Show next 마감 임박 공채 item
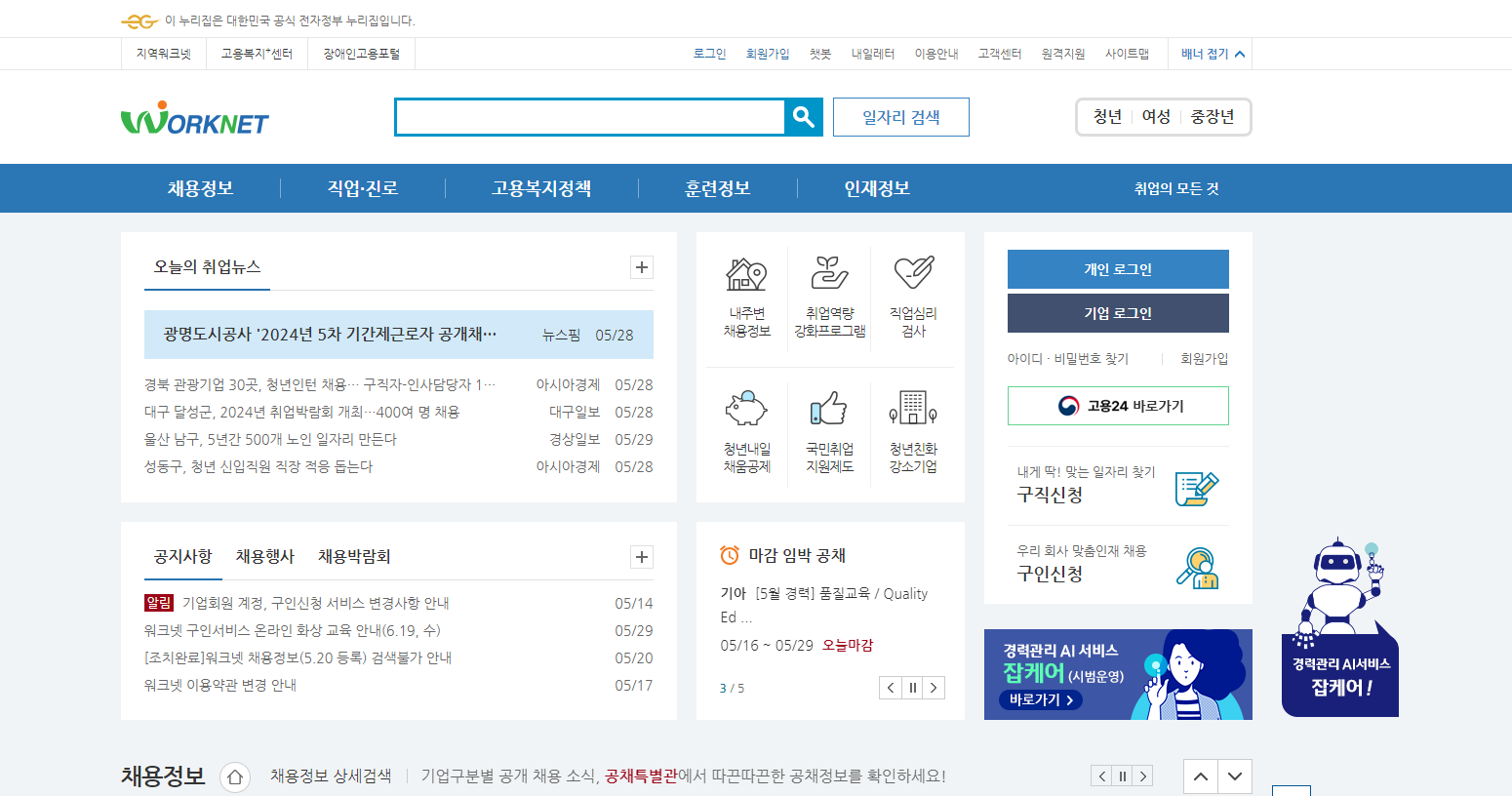The width and height of the screenshot is (1512, 796). coord(934,688)
